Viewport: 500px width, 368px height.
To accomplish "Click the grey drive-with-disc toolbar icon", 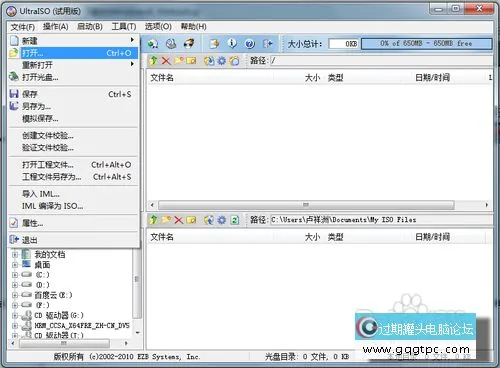I will 171,44.
